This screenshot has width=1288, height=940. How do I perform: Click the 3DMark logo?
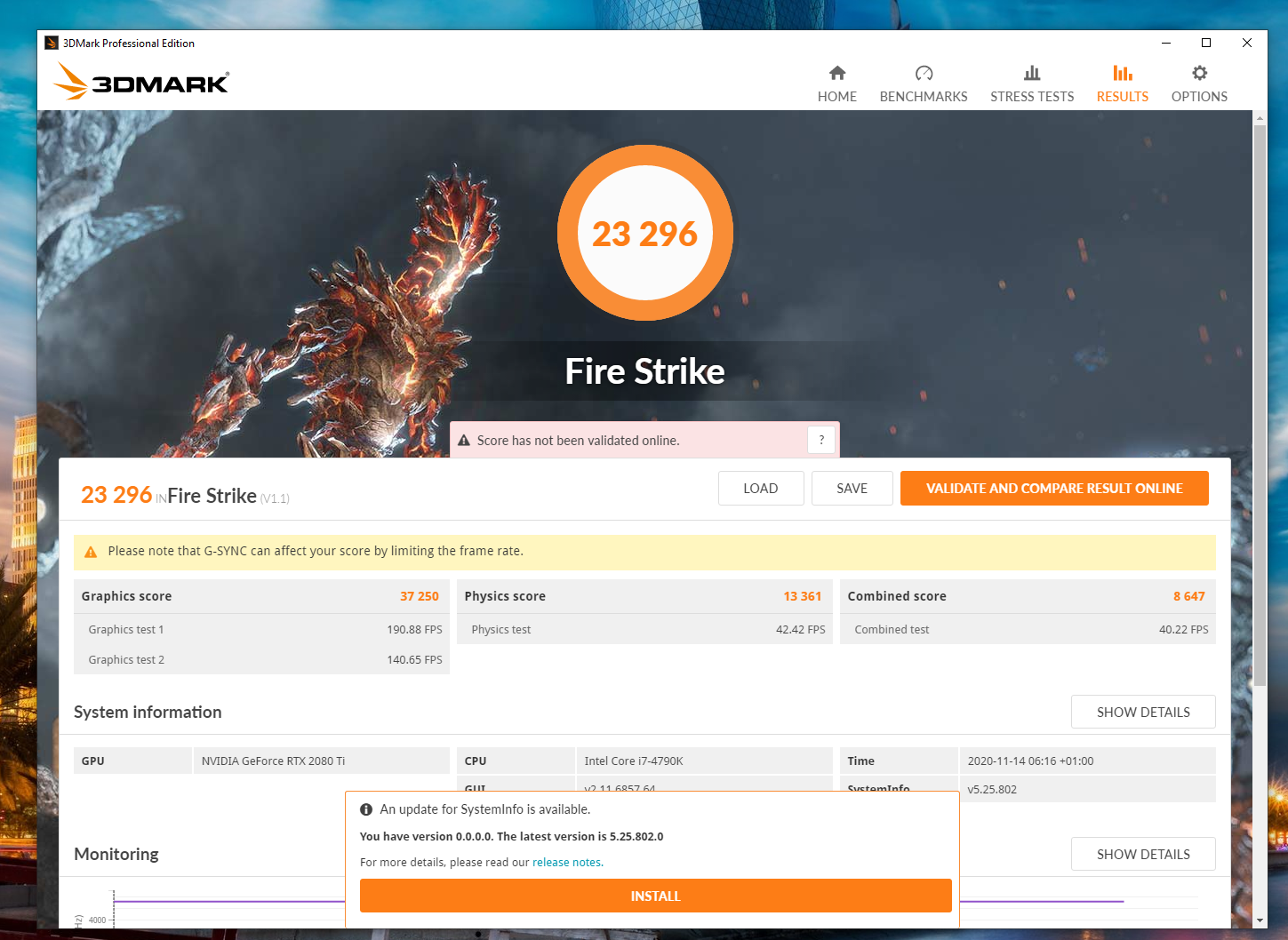[x=140, y=81]
